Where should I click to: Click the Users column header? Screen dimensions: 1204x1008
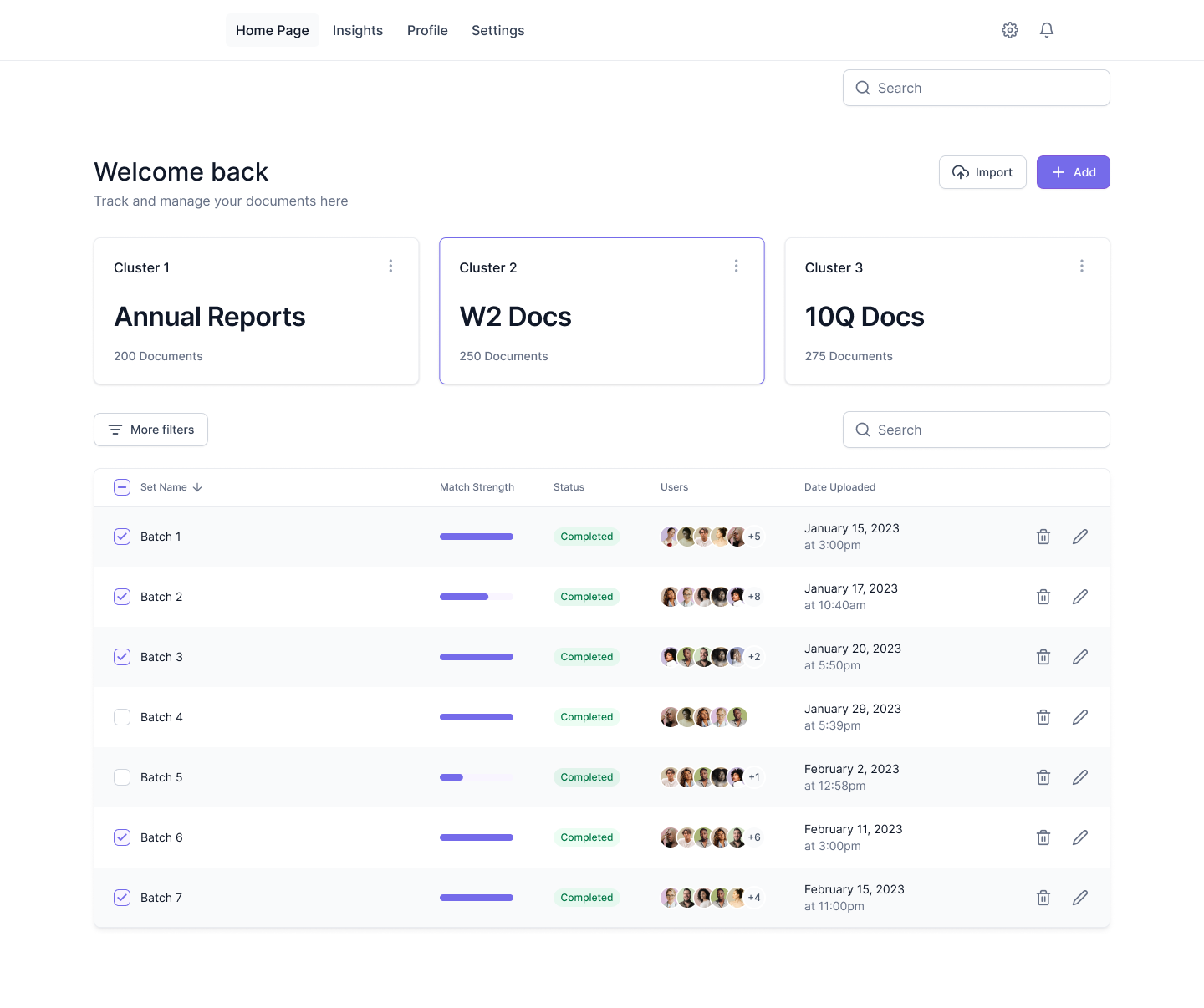point(674,487)
